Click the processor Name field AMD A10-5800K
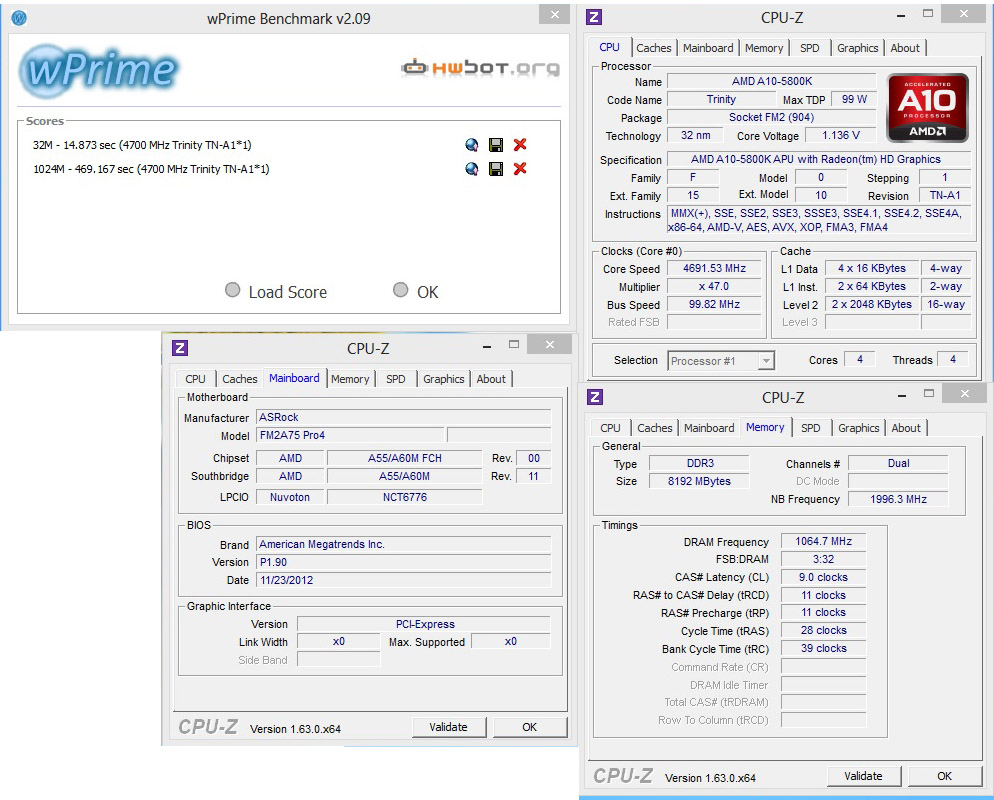The height and width of the screenshot is (800, 994). pos(771,81)
